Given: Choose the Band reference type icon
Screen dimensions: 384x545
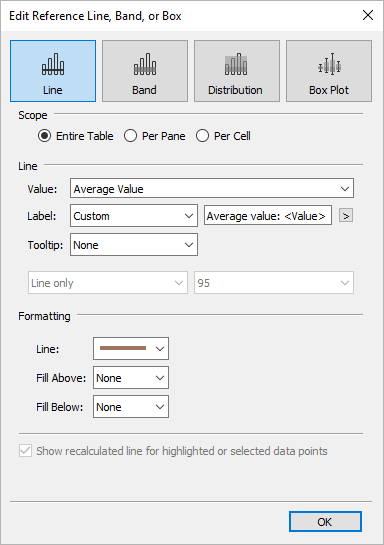Looking at the screenshot, I should pos(145,71).
